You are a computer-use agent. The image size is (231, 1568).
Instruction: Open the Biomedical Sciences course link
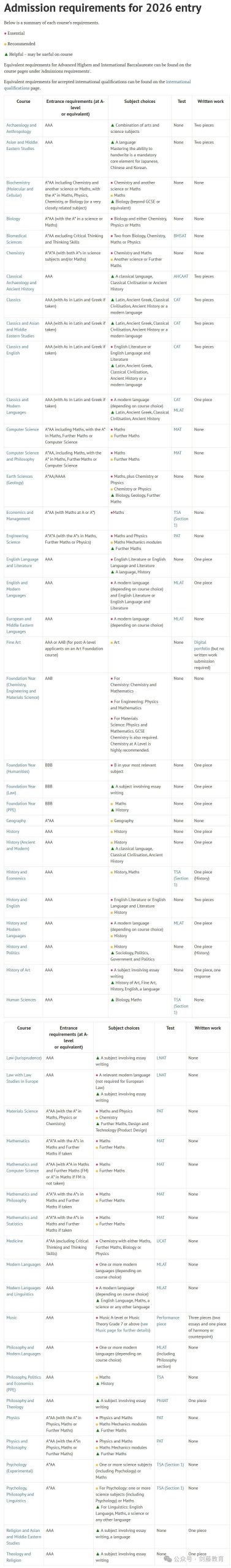(17, 239)
